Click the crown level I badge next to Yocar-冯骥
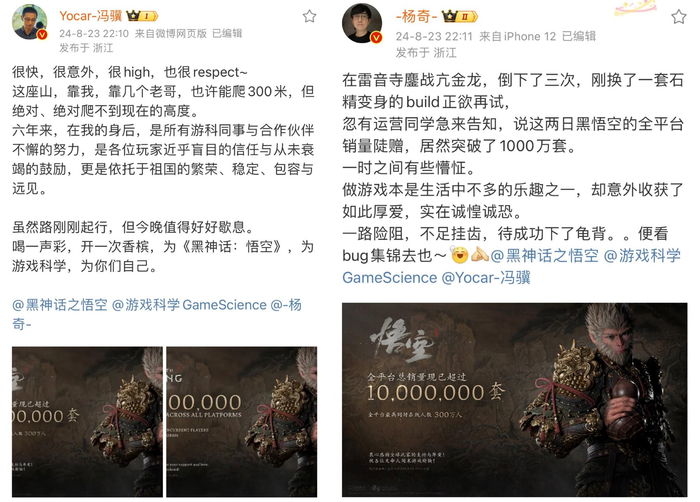This screenshot has height=502, width=700. click(x=142, y=16)
